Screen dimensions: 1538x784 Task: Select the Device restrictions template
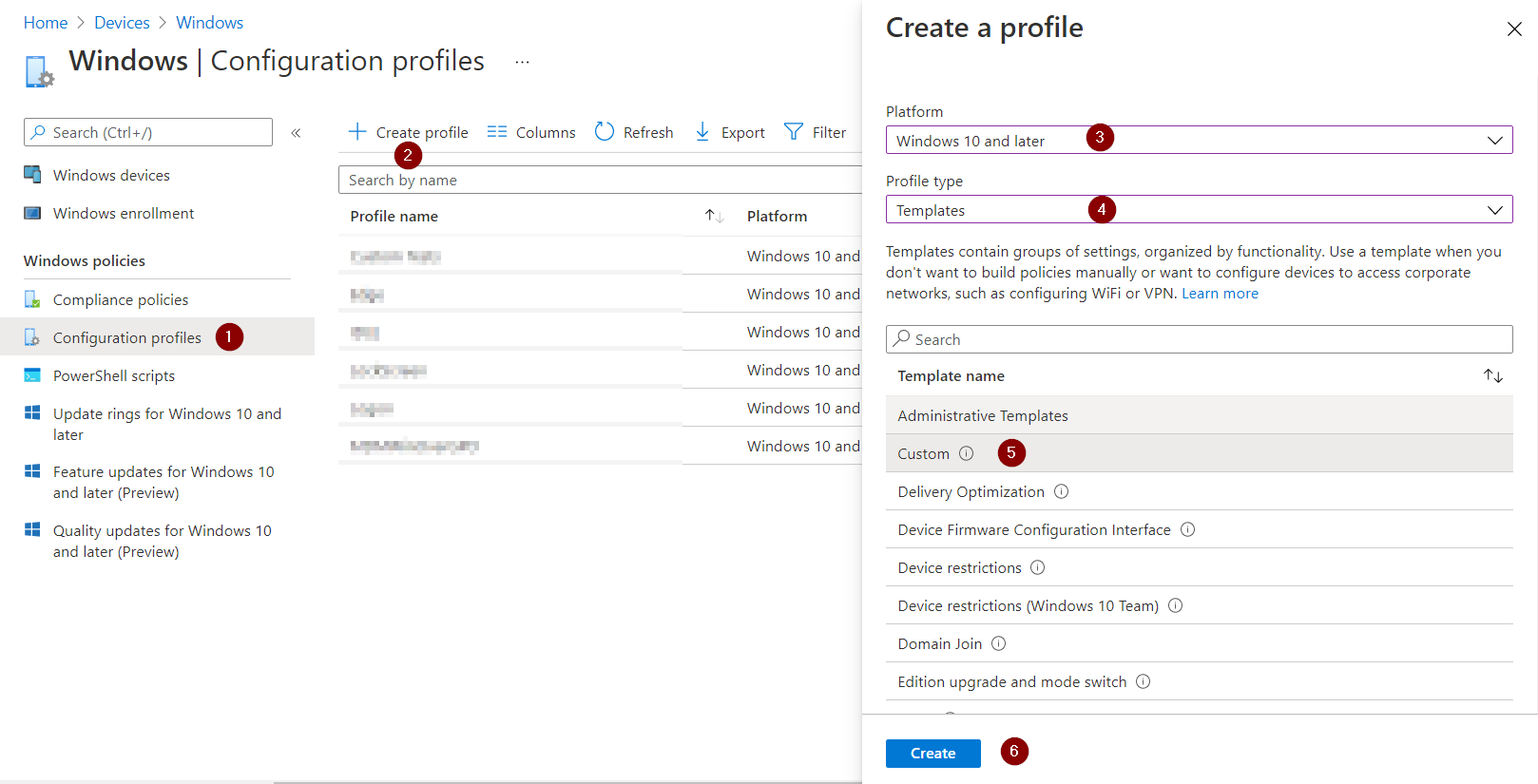point(1199,567)
